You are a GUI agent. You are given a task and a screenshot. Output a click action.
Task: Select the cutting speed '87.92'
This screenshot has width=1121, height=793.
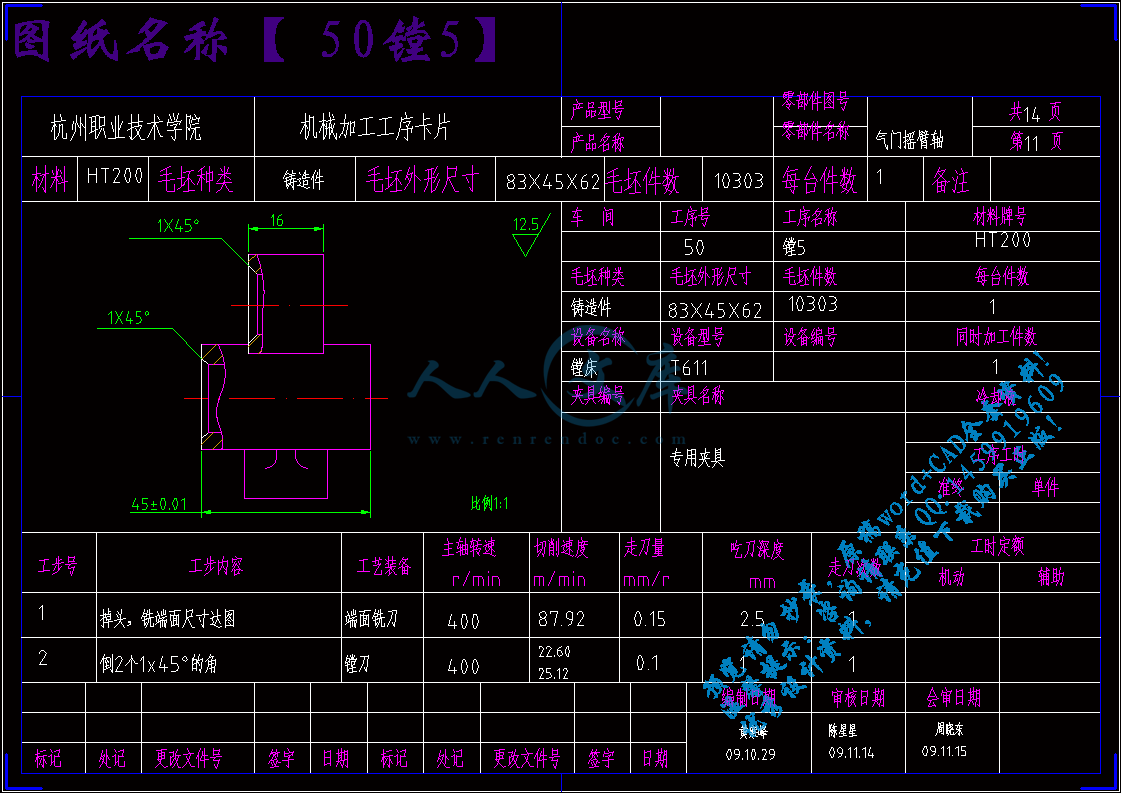[x=561, y=619]
